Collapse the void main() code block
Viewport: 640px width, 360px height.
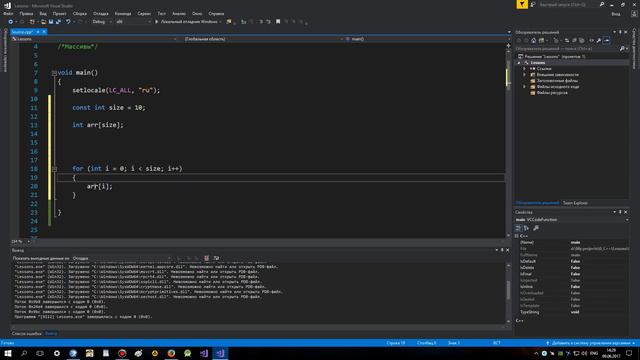pos(54,73)
